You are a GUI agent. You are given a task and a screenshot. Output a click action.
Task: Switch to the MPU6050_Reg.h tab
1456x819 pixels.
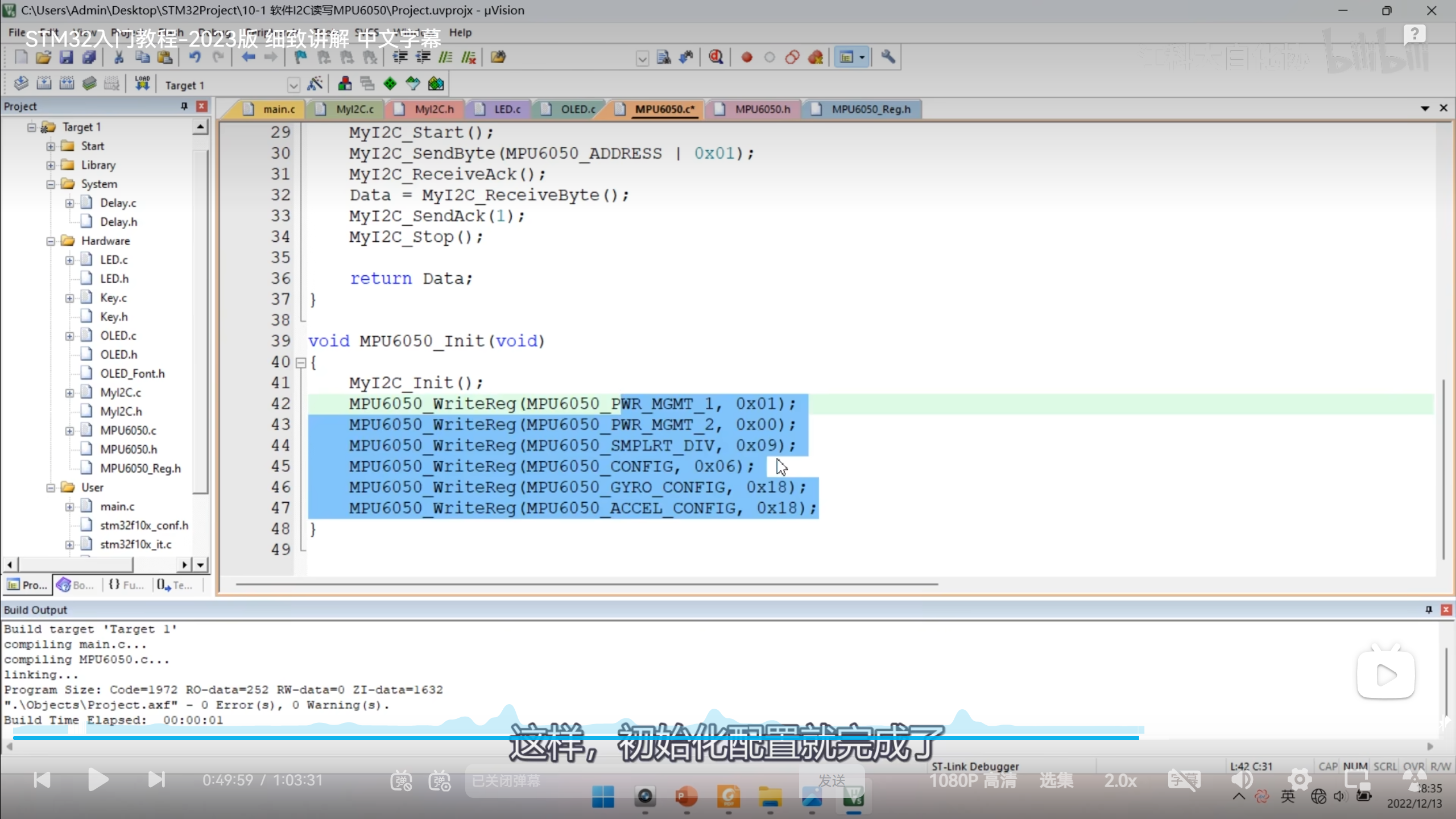click(870, 109)
